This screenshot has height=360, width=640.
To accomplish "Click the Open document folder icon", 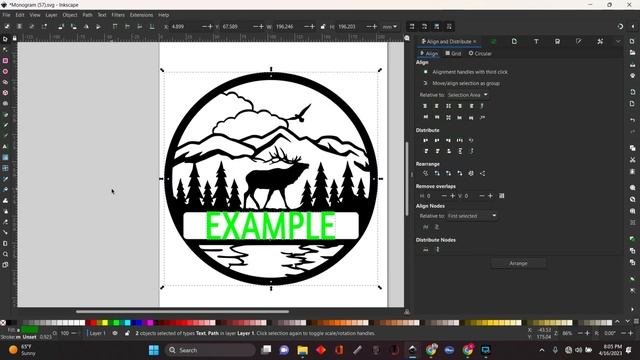I will 632,53.
